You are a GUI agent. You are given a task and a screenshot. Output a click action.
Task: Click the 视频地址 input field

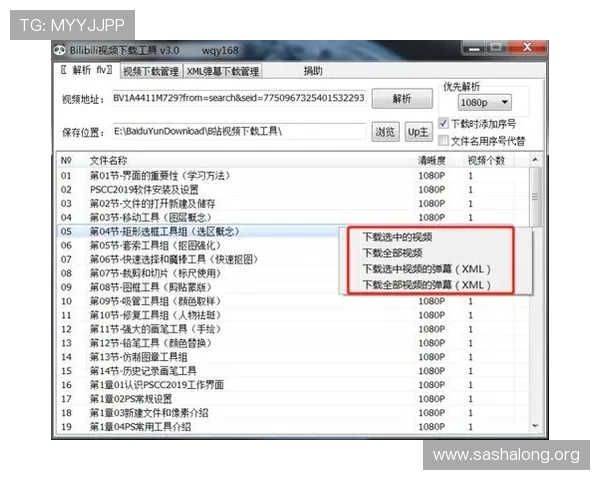tap(239, 98)
